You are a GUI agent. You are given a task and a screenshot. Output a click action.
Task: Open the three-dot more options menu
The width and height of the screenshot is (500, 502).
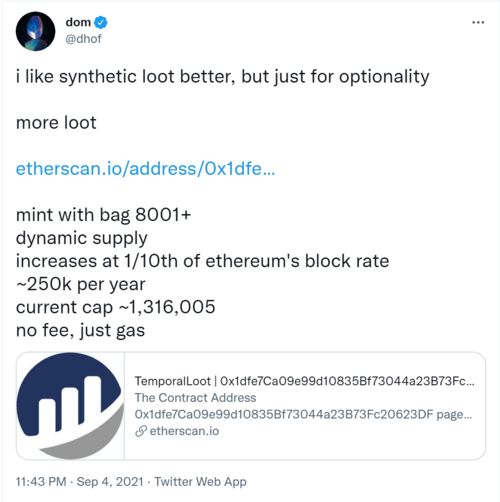click(478, 22)
